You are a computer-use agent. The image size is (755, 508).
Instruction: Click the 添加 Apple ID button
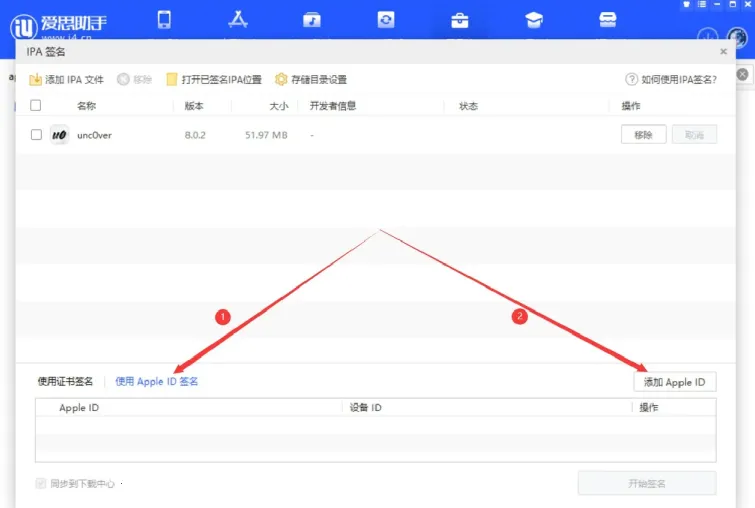pos(674,382)
